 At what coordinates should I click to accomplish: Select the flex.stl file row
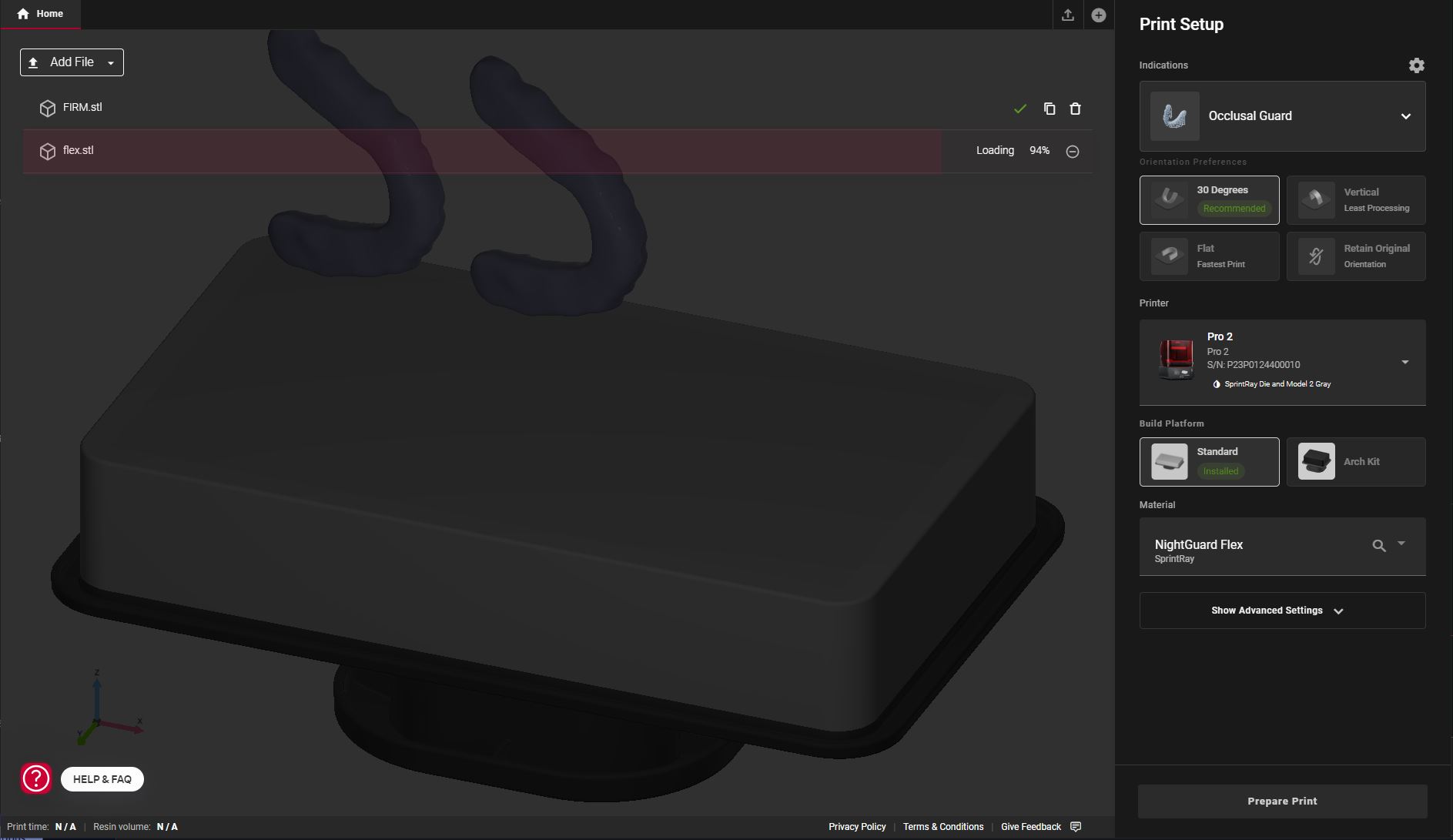coord(557,151)
